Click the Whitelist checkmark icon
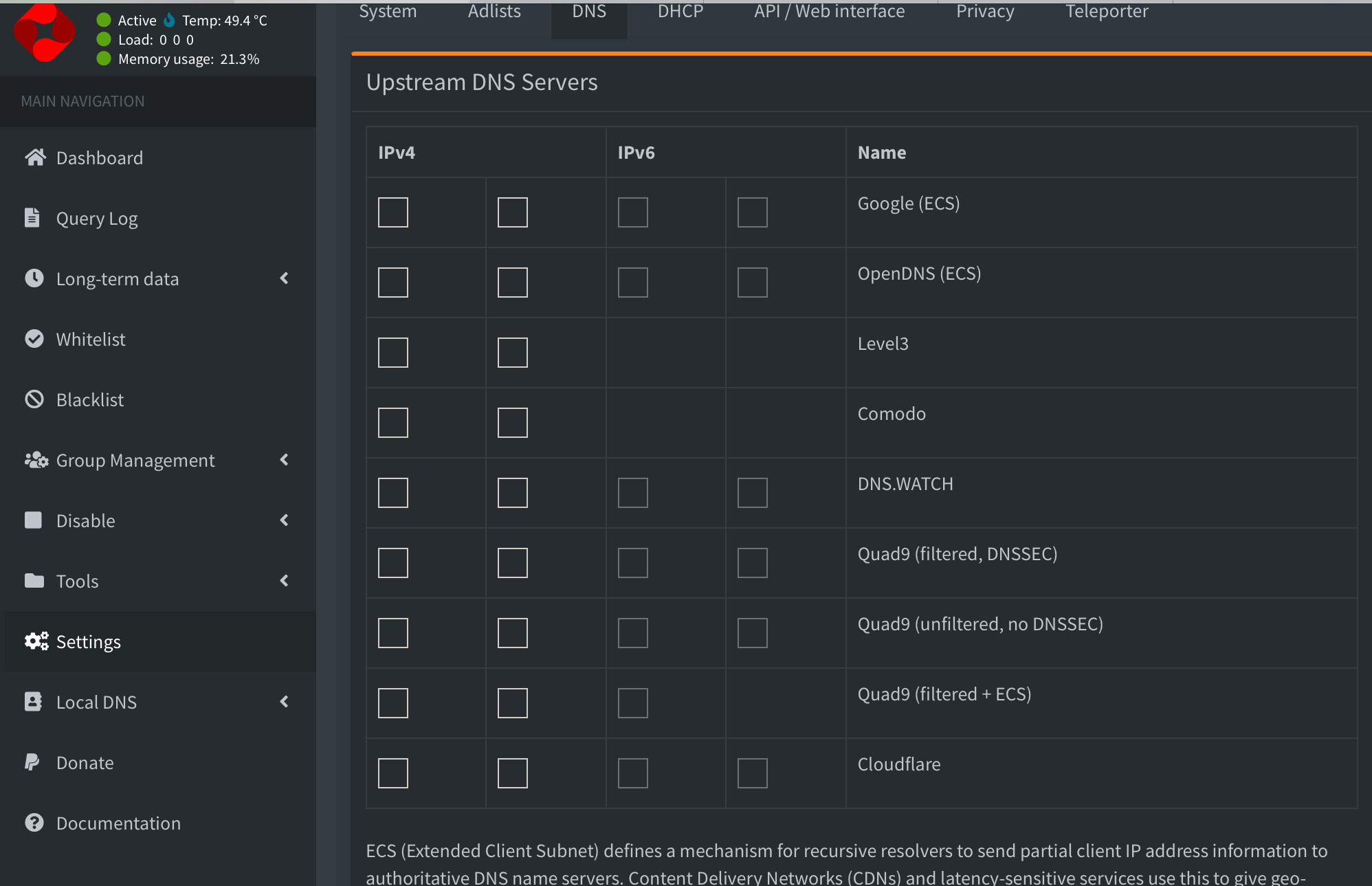1372x886 pixels. click(x=34, y=338)
